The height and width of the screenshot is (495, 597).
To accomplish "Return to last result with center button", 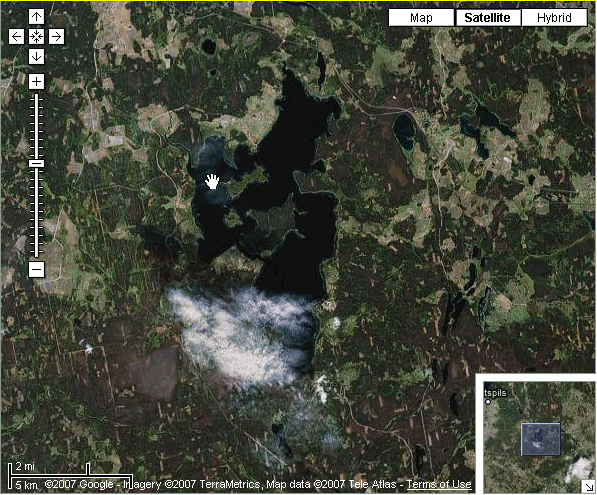I will click(x=36, y=37).
